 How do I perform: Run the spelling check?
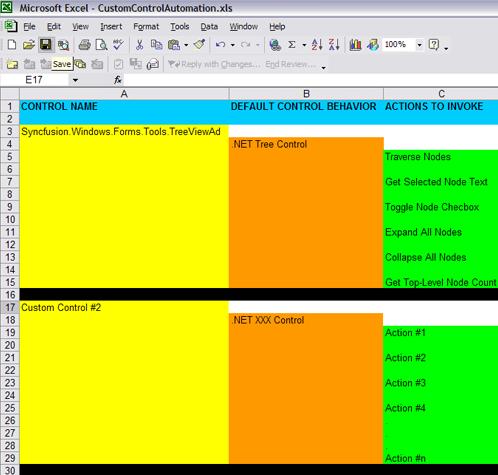point(118,44)
